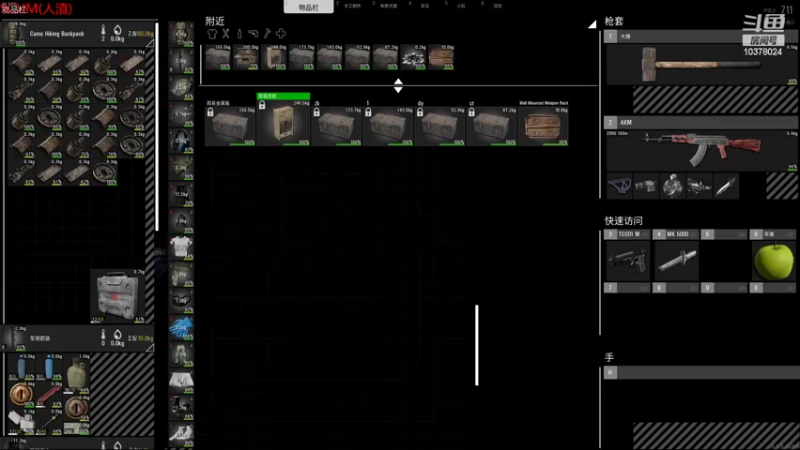Viewport: 800px width, 450px height.
Task: Toggle lock on the highlighted wardrobe
Action: (262, 105)
